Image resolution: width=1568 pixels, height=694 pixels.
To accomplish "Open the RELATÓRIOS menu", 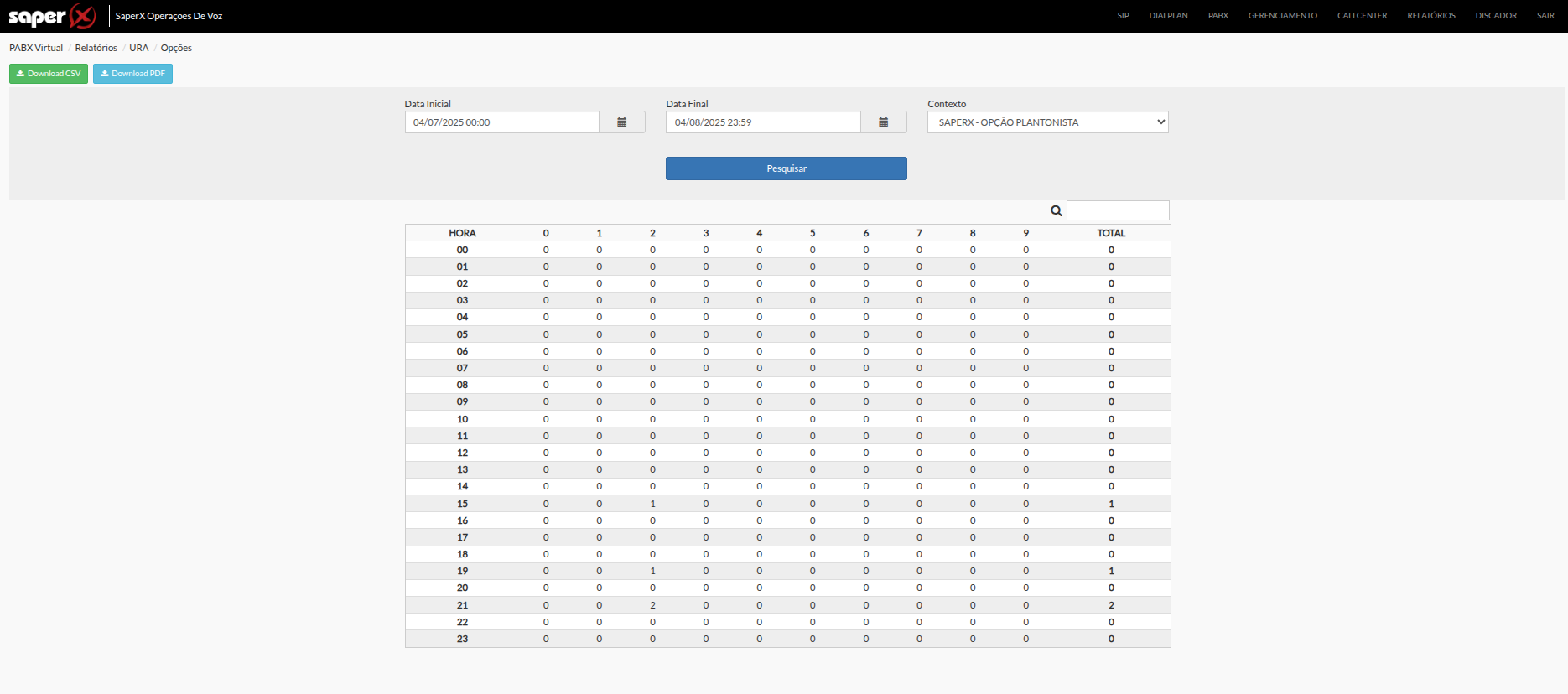I will coord(1431,16).
